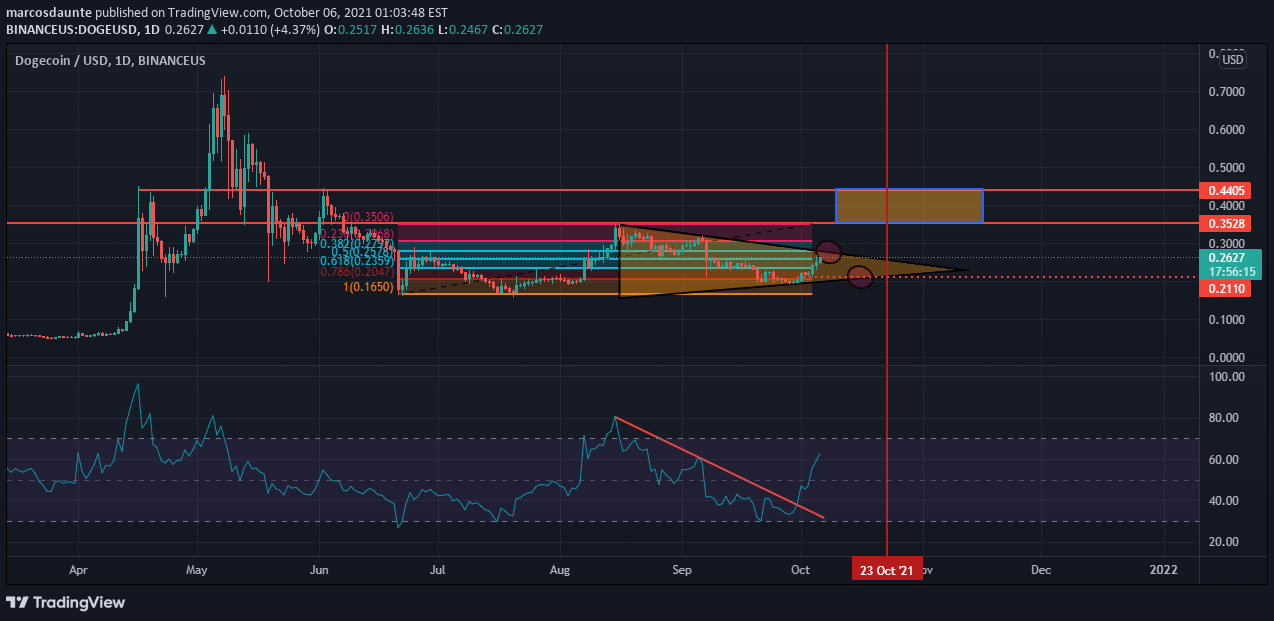Select the upper purple circle on triangle
This screenshot has width=1274, height=621.
(x=829, y=253)
